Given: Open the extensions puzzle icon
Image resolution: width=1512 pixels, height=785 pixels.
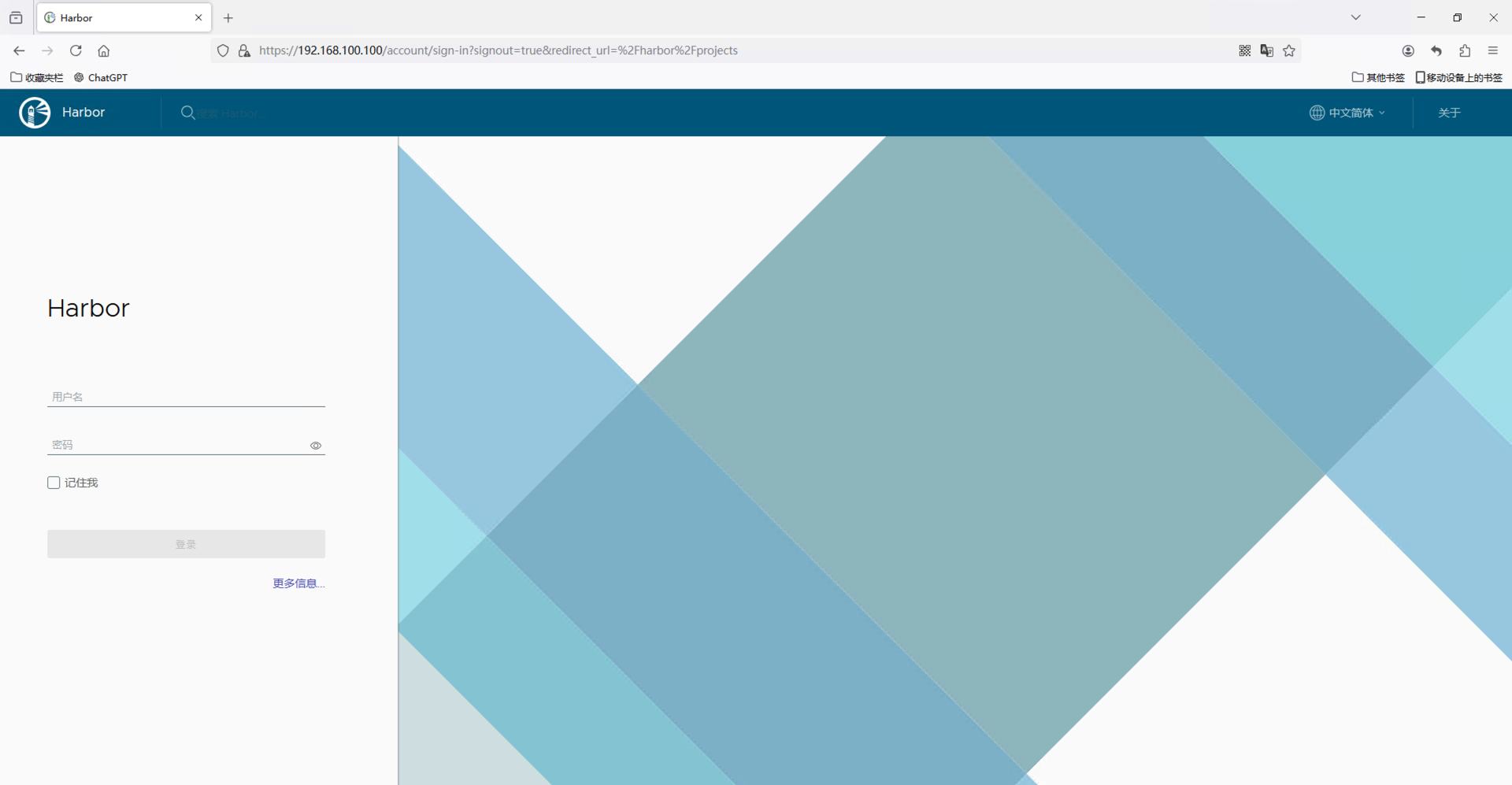Looking at the screenshot, I should (1465, 50).
